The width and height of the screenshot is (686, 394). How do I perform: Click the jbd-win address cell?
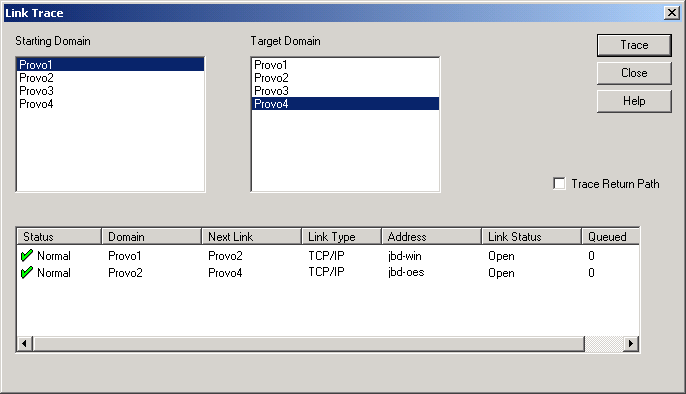coord(405,256)
